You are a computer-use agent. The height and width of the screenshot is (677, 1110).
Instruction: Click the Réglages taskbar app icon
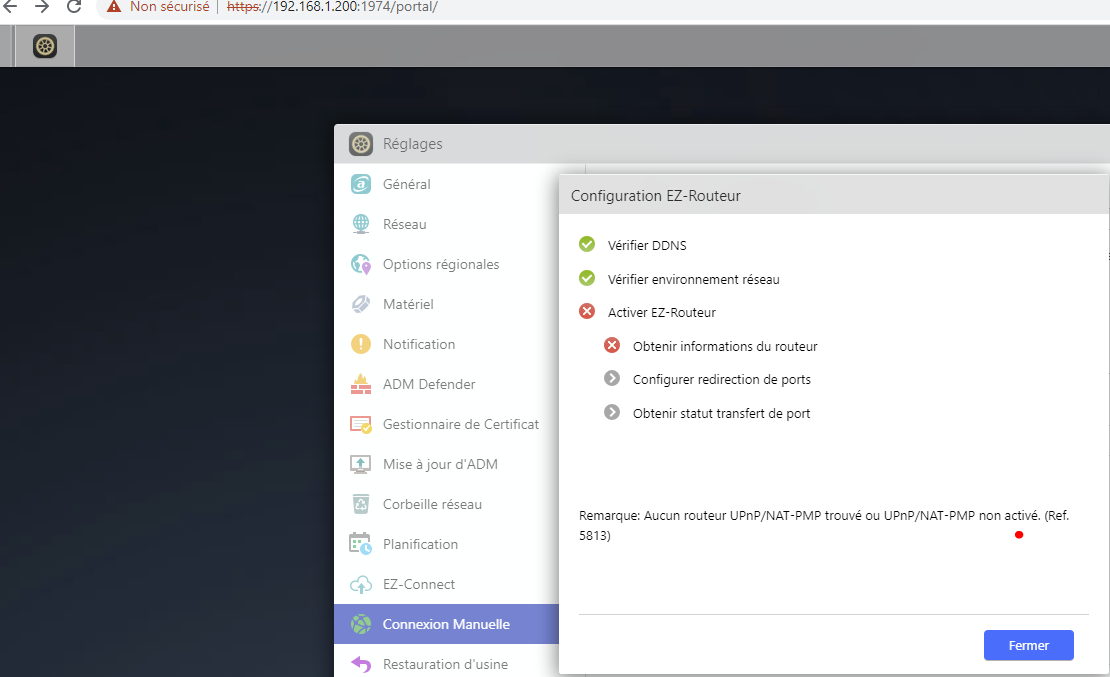[45, 46]
